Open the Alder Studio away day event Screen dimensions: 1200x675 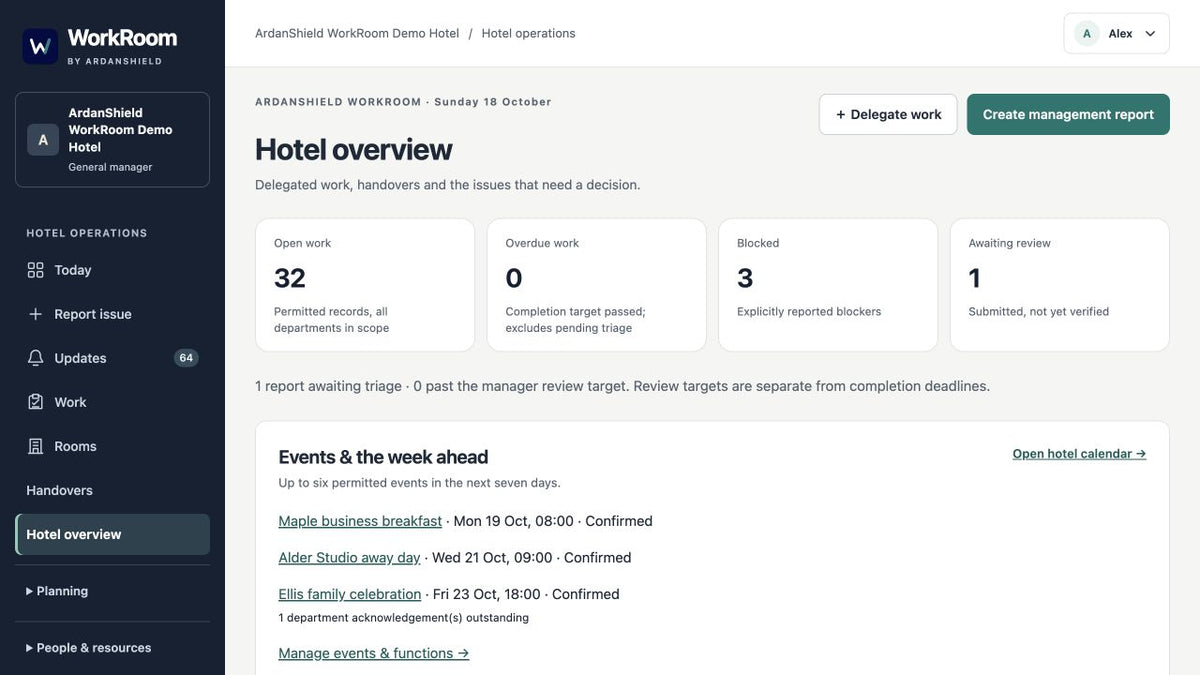(349, 558)
